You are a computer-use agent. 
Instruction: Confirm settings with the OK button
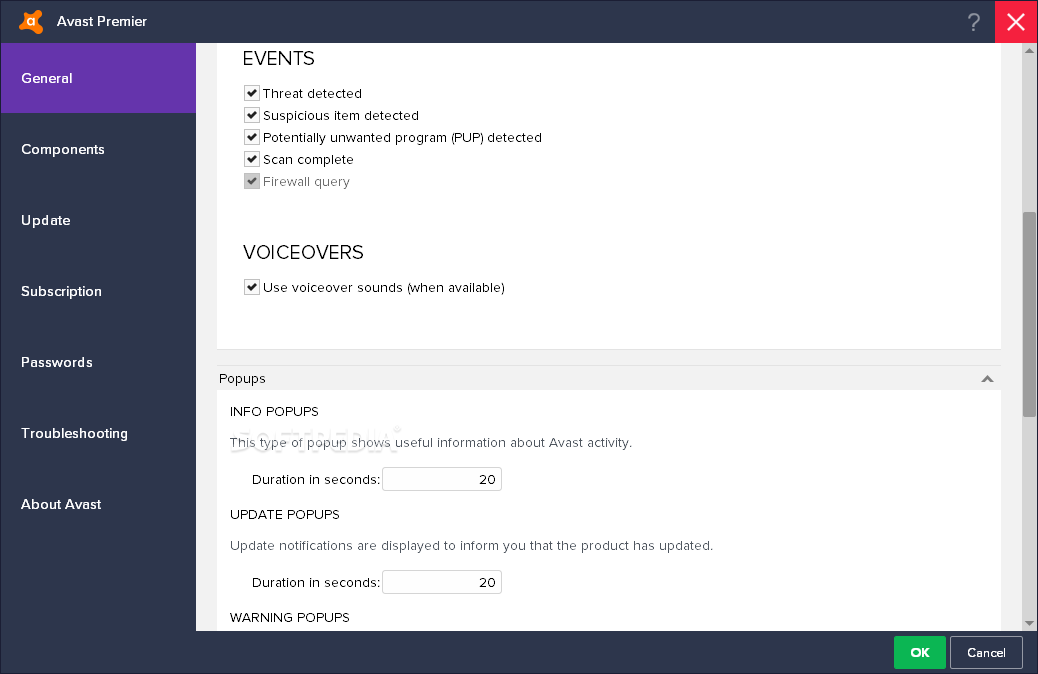point(920,652)
